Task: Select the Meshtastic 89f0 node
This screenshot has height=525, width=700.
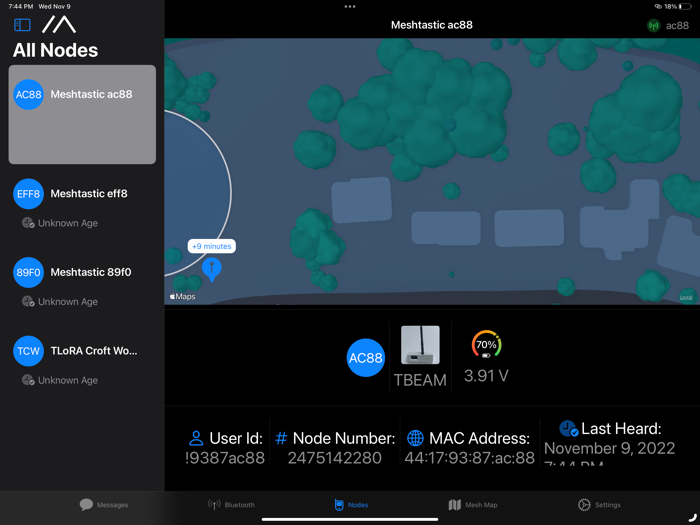Action: click(x=82, y=282)
